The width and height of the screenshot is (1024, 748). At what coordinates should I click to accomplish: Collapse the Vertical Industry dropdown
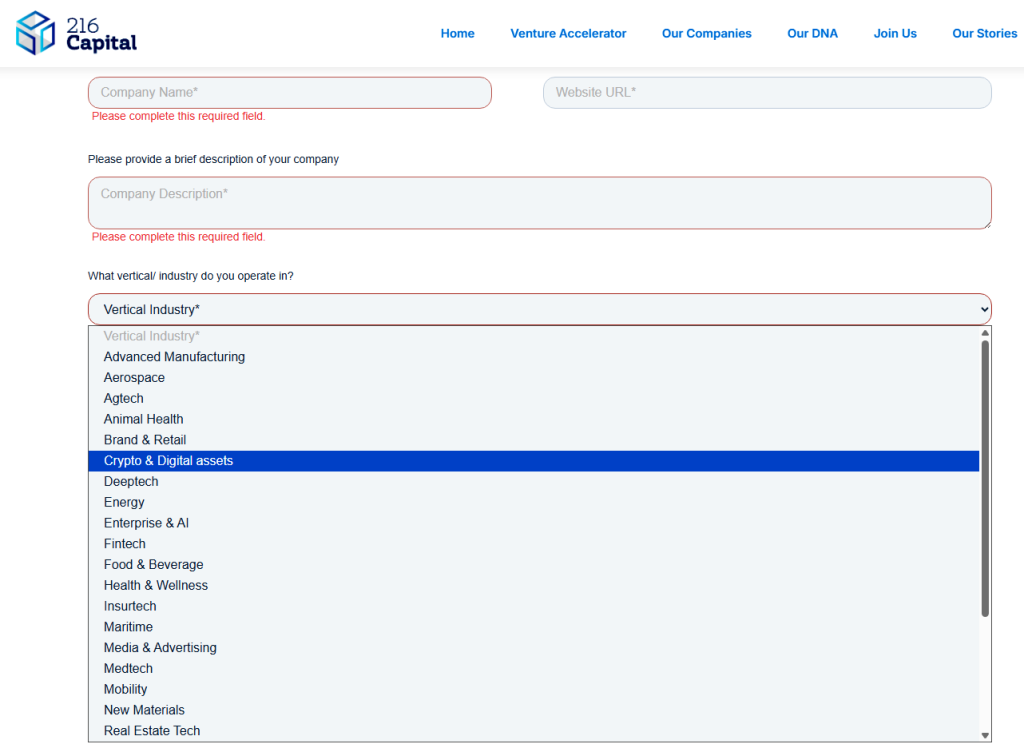coord(539,310)
